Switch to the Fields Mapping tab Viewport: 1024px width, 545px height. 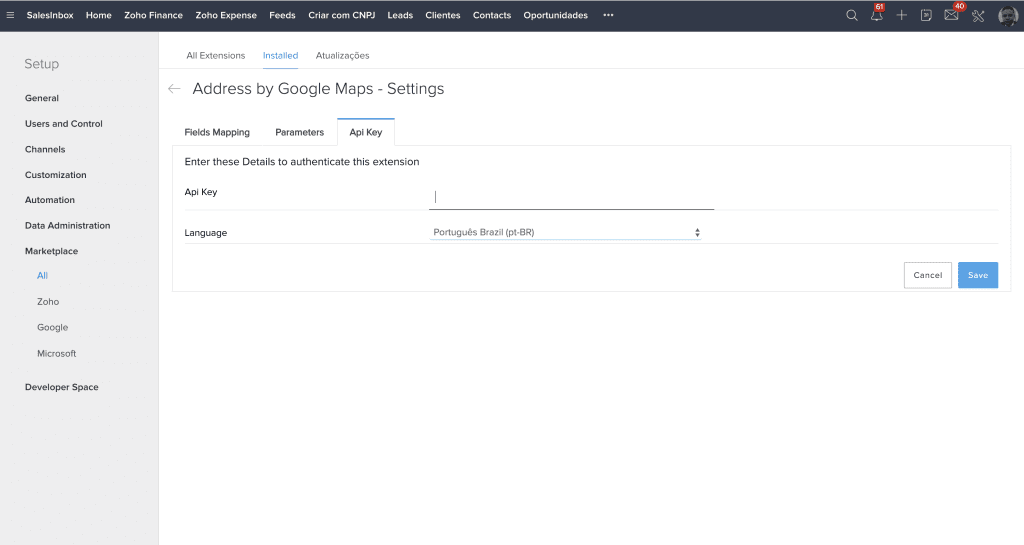pyautogui.click(x=217, y=132)
